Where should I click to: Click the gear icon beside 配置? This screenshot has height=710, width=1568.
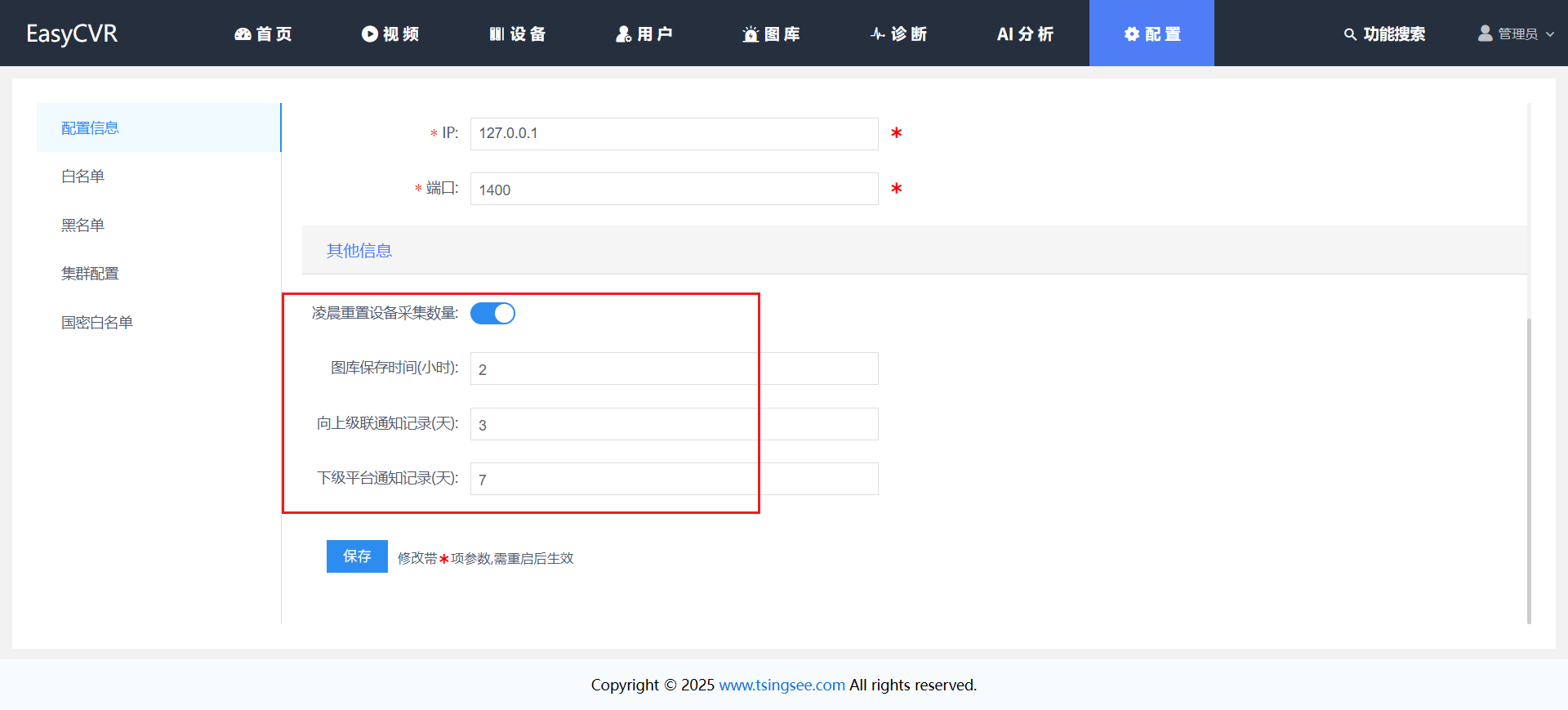[1132, 33]
